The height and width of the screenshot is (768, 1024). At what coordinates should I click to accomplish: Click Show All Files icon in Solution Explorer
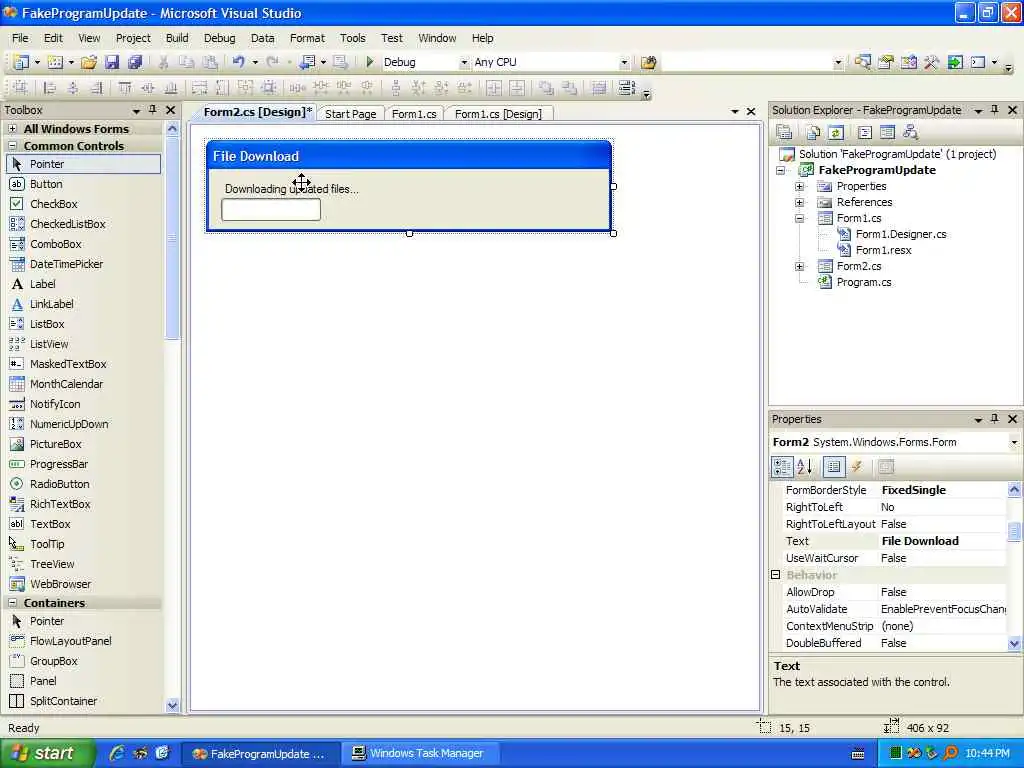coord(813,133)
